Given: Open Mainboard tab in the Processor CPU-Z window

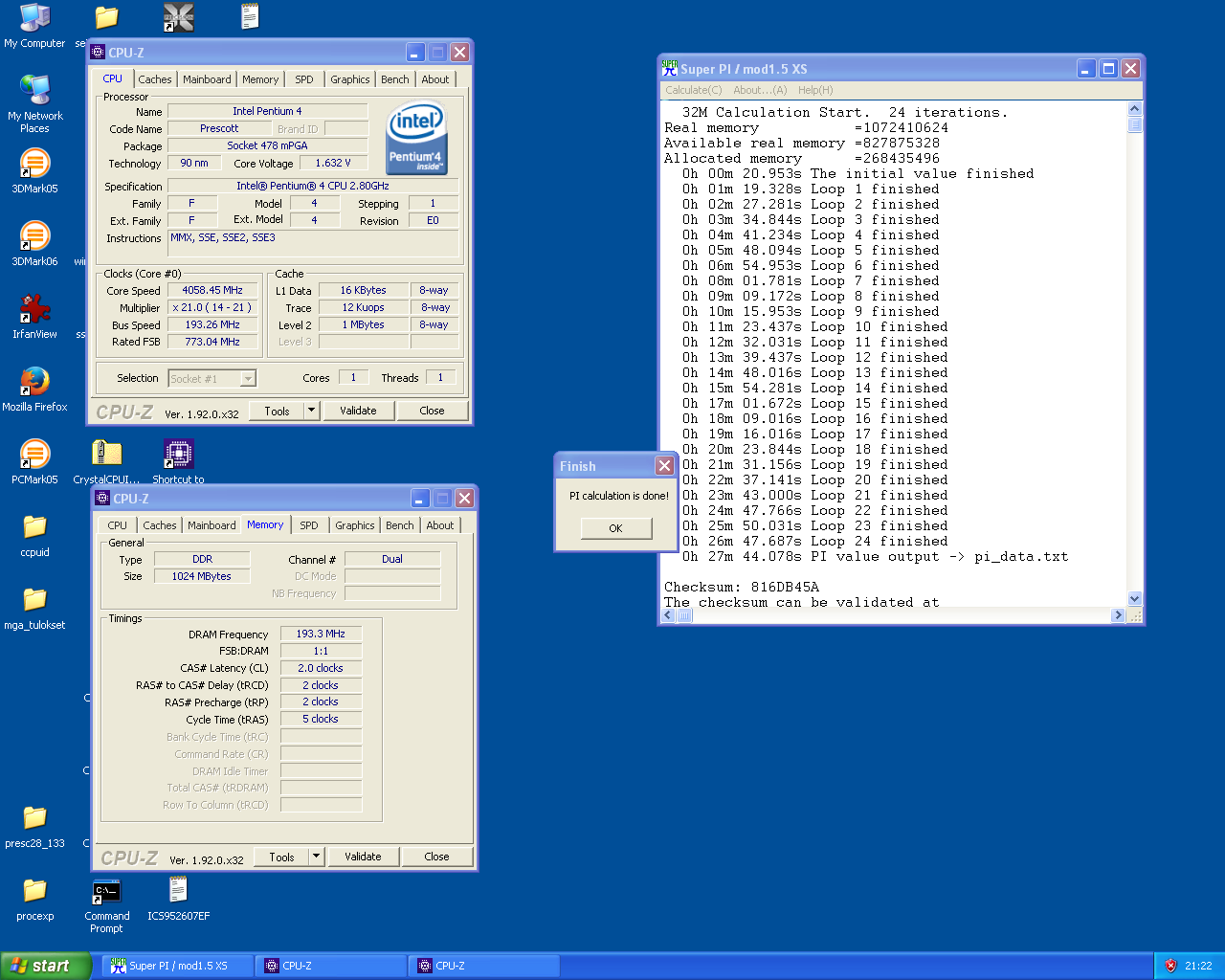Looking at the screenshot, I should click(207, 79).
